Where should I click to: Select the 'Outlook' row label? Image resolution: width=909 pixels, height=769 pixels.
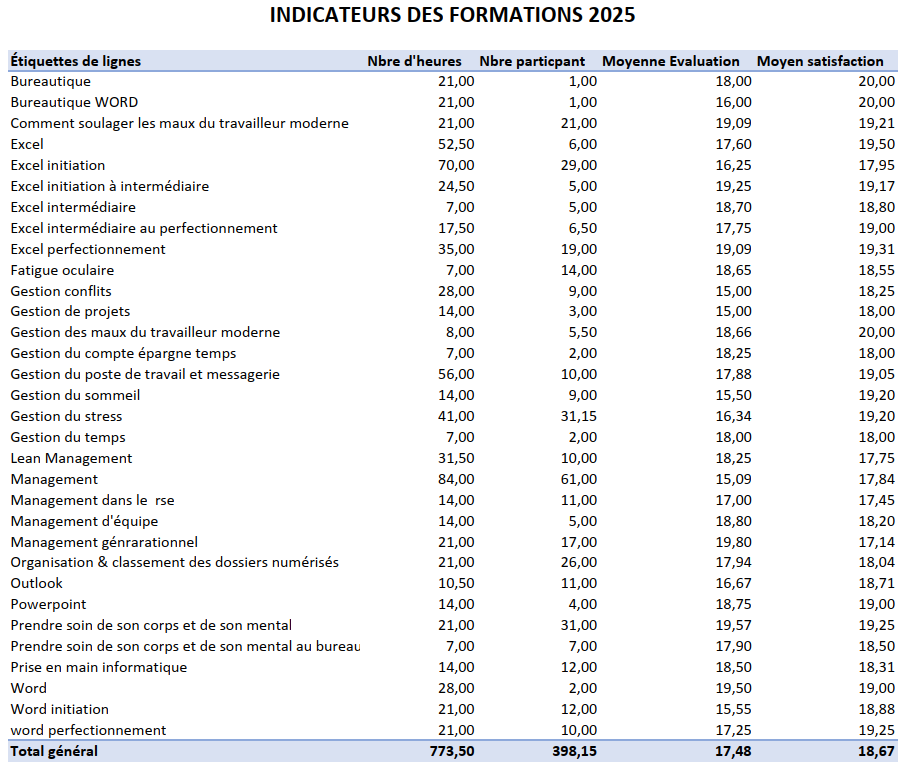tap(36, 583)
